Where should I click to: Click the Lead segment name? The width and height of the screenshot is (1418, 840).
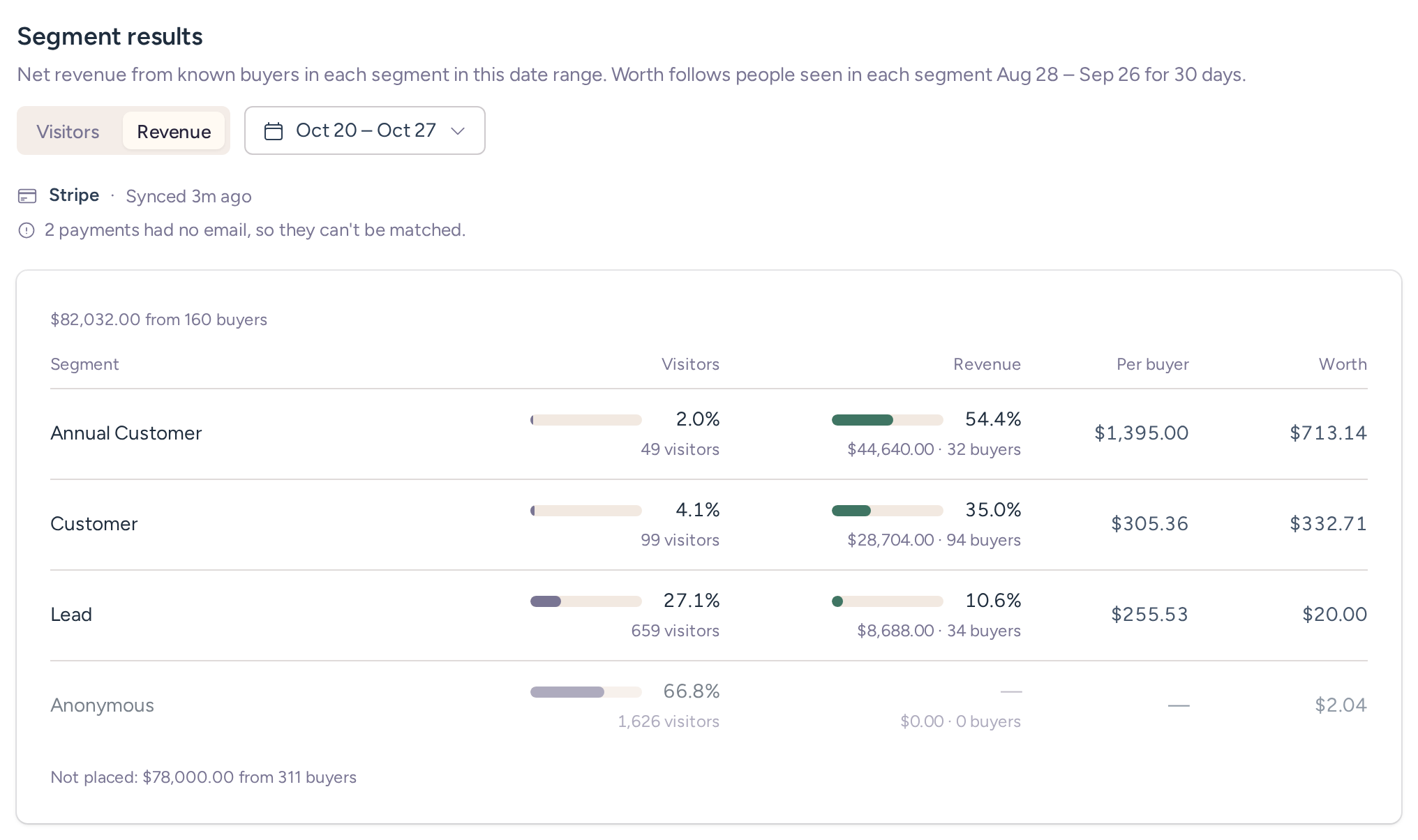click(71, 615)
